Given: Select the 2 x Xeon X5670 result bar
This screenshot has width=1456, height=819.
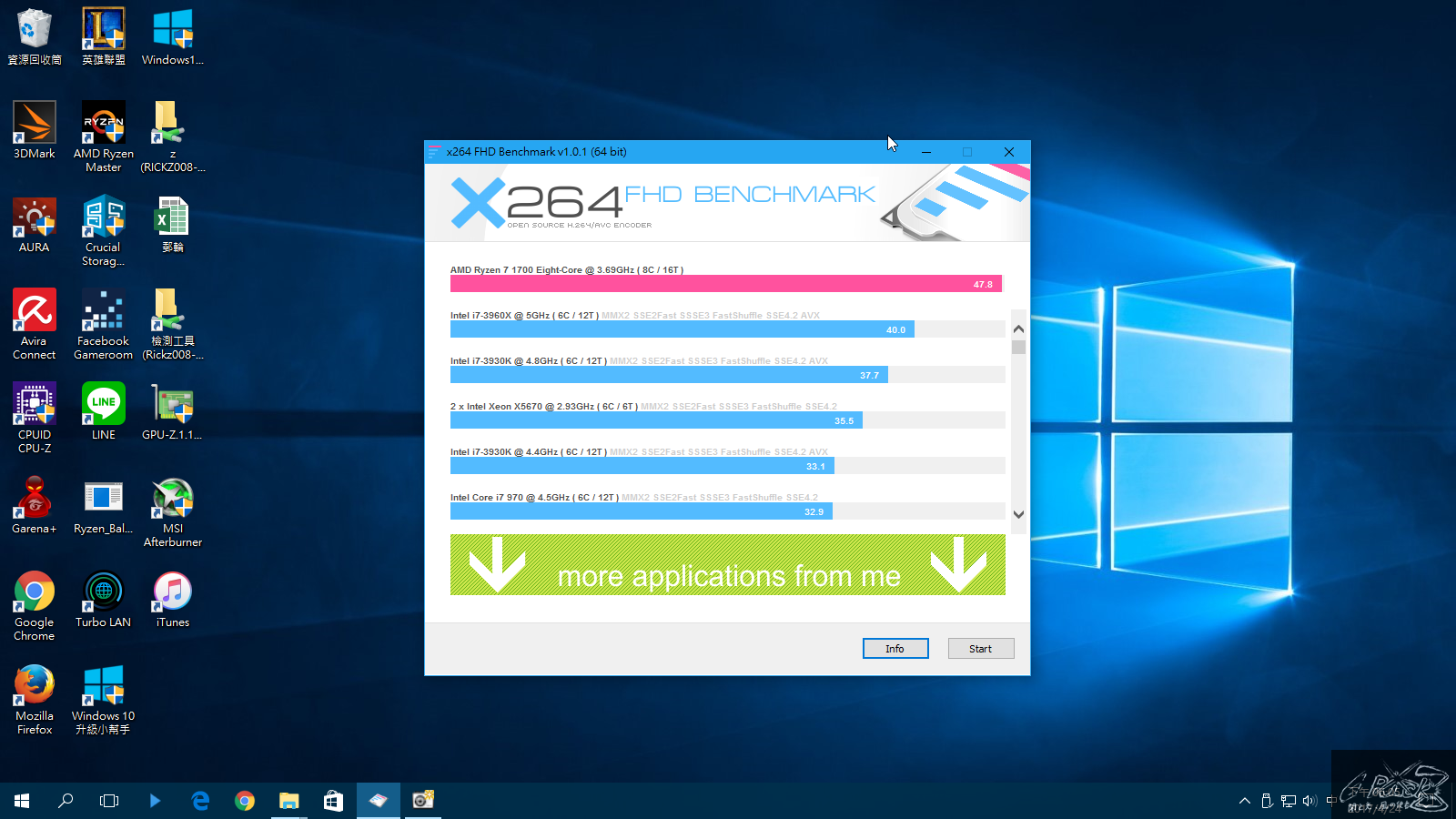Looking at the screenshot, I should [656, 420].
